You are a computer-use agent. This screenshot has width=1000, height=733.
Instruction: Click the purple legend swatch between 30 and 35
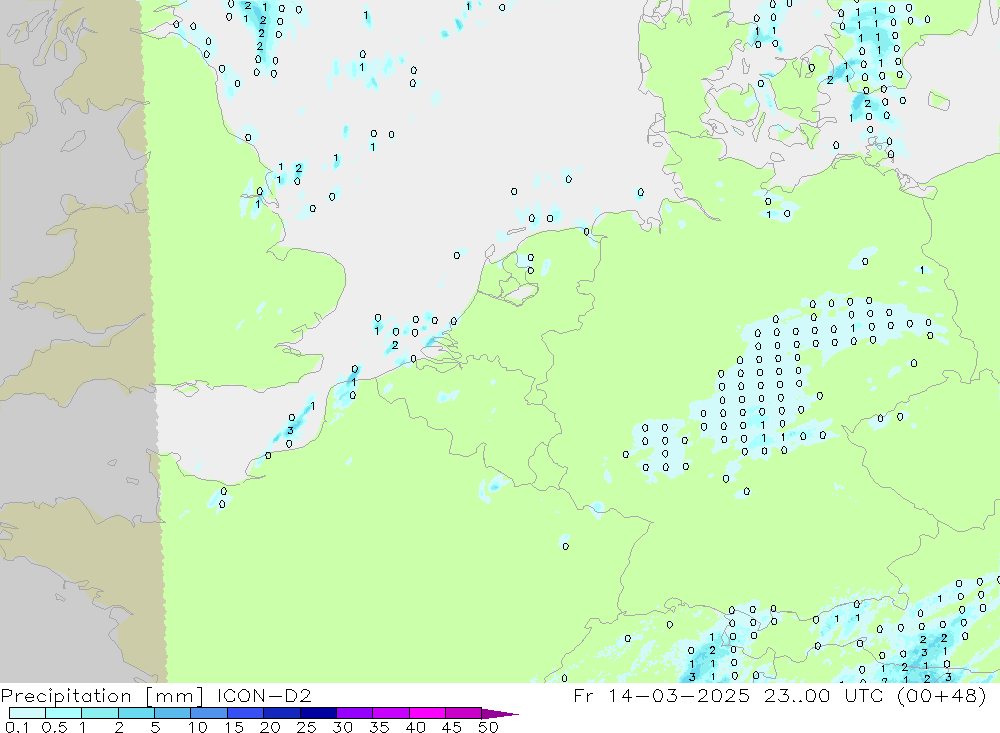pyautogui.click(x=355, y=713)
